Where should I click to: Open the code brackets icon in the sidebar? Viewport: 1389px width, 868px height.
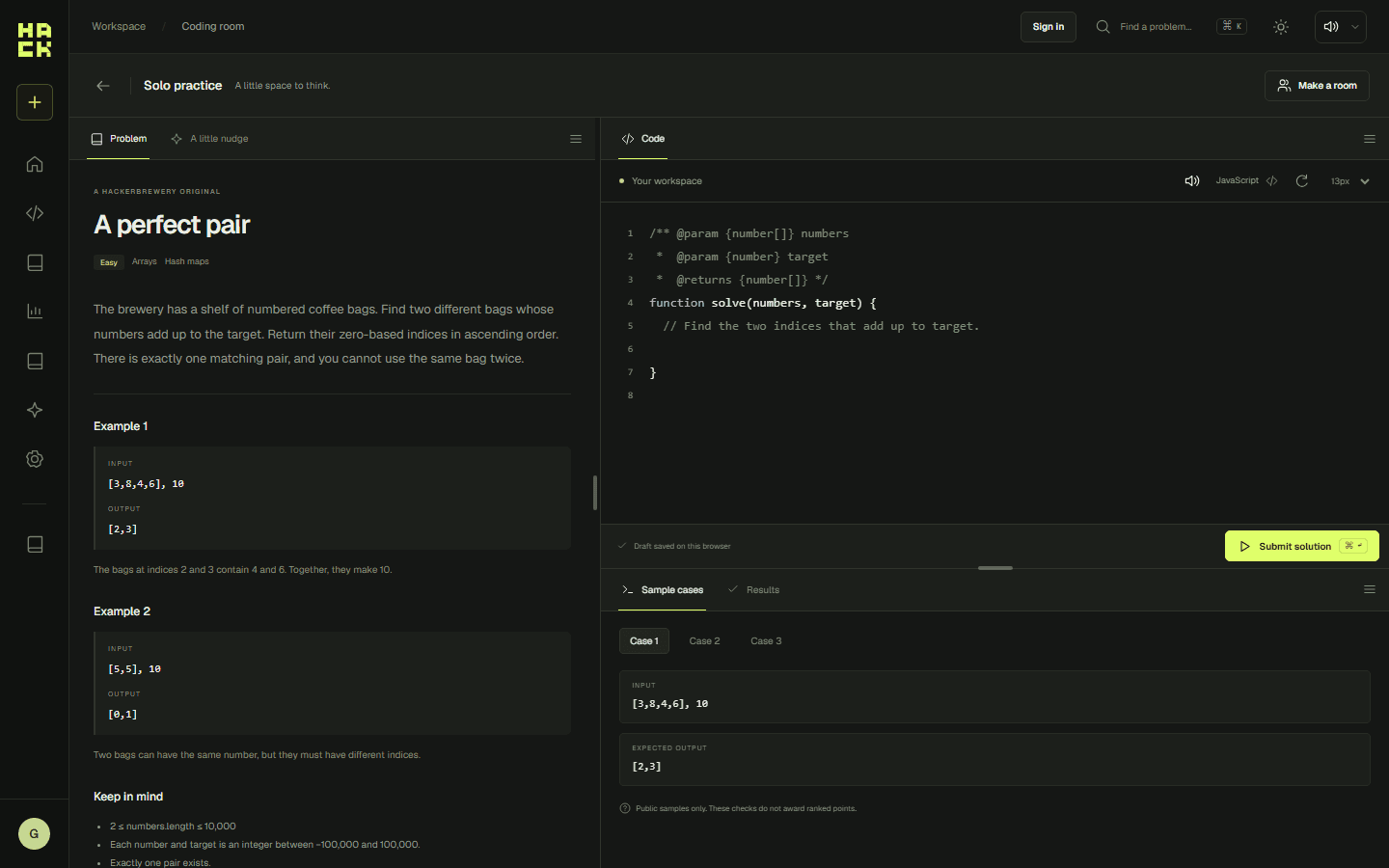(x=35, y=213)
